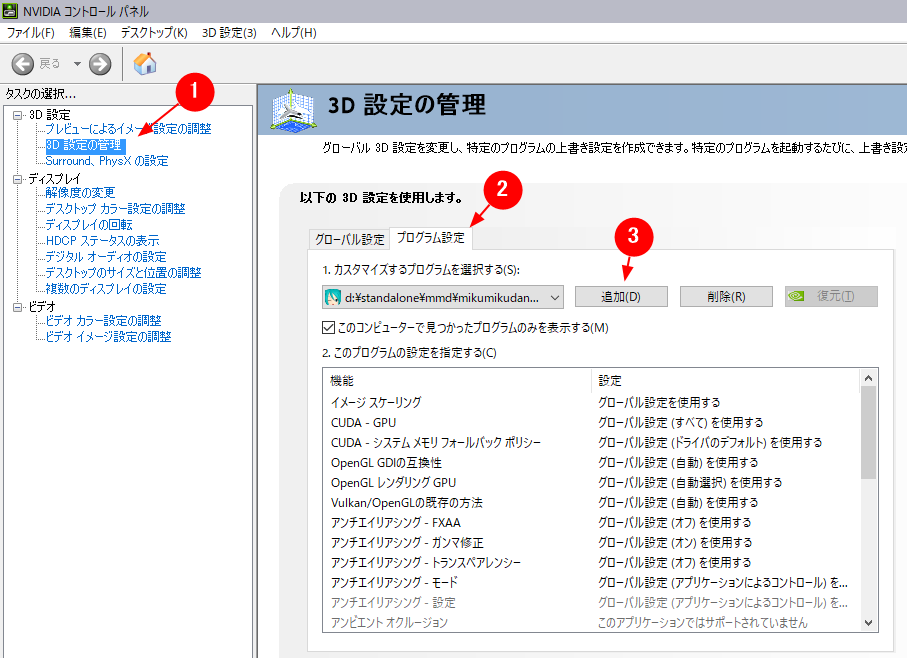Open the デスクトップ(K) menu
The height and width of the screenshot is (658, 907).
pyautogui.click(x=154, y=33)
